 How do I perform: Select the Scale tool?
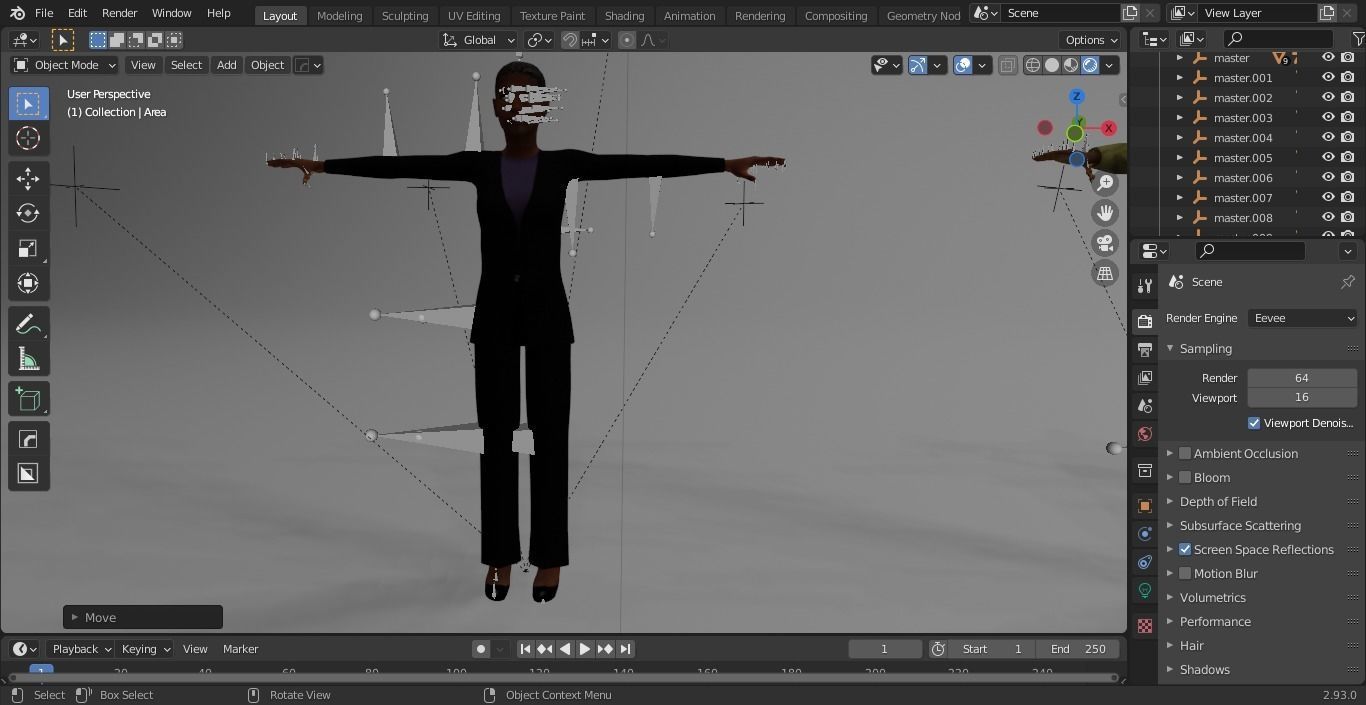tap(28, 248)
